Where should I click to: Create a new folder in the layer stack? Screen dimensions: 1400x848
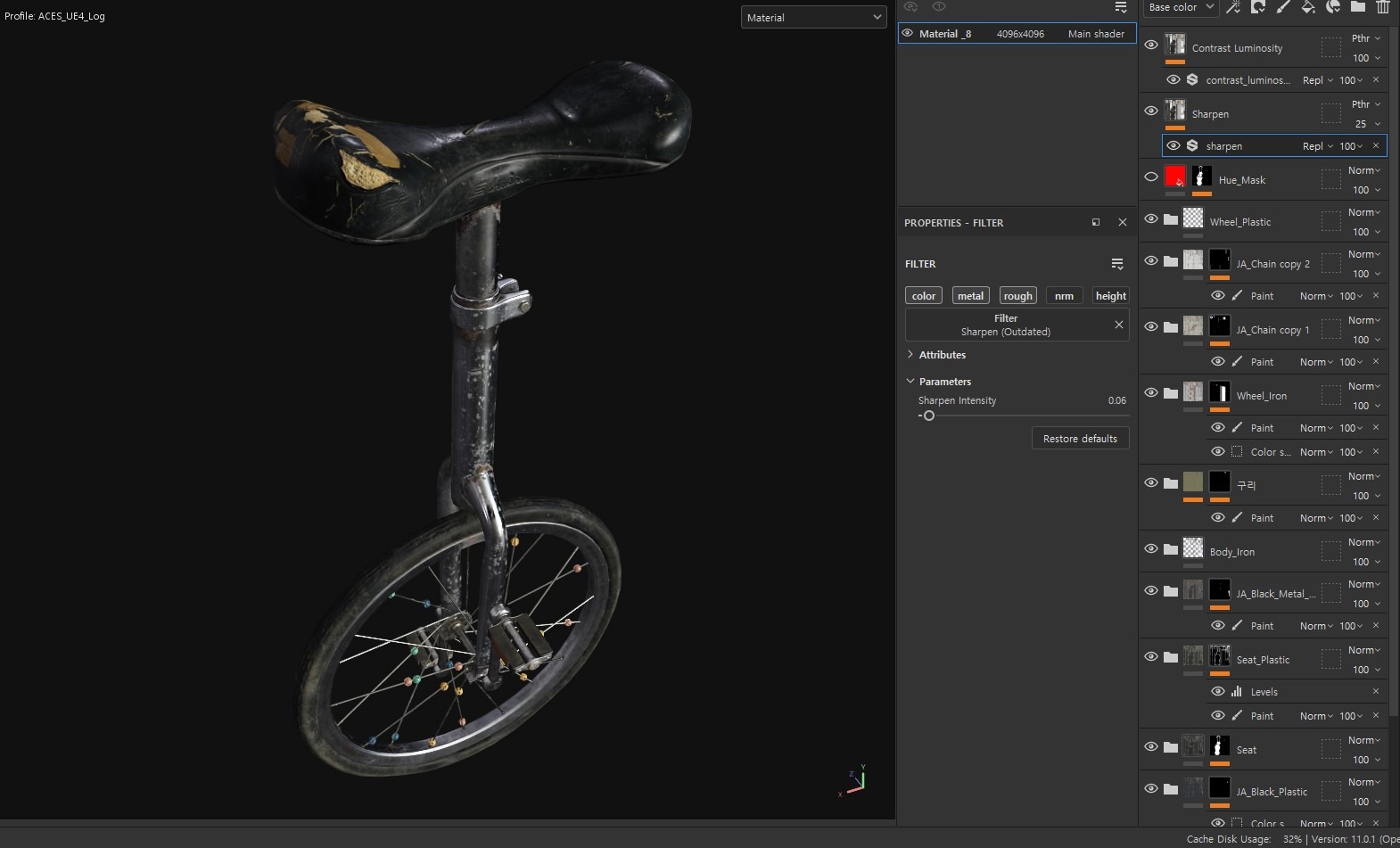click(x=1358, y=7)
